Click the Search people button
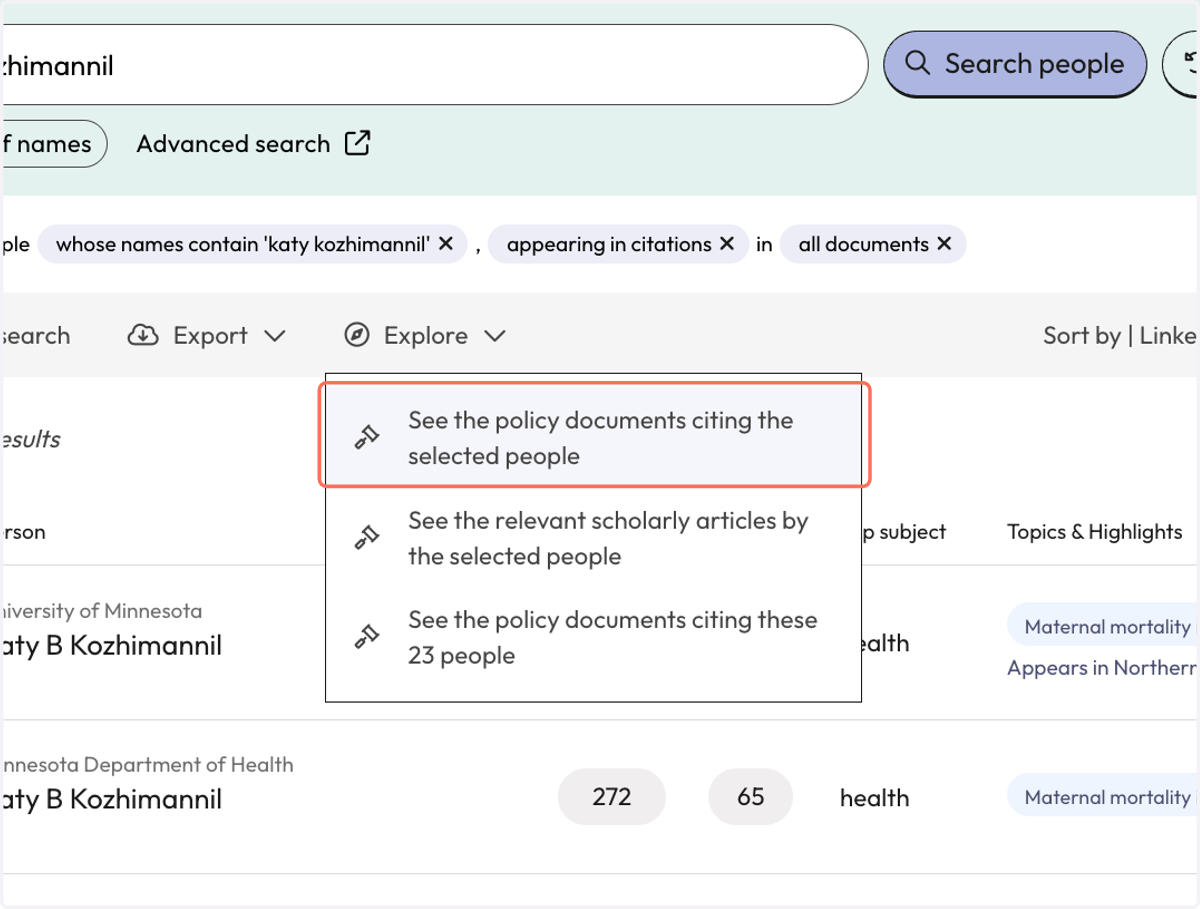1200x909 pixels. (1014, 64)
